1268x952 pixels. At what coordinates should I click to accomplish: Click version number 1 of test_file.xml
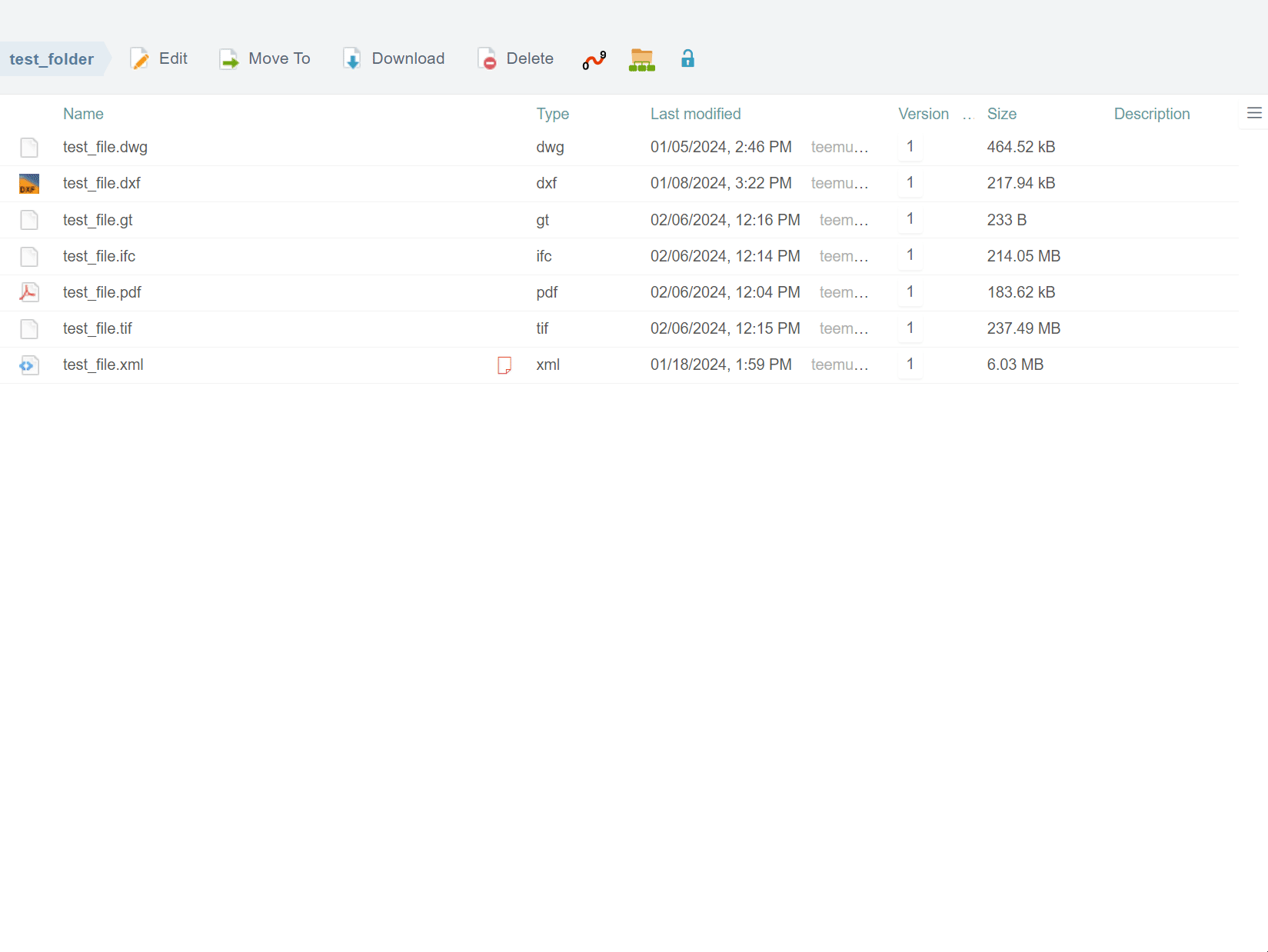pyautogui.click(x=910, y=364)
